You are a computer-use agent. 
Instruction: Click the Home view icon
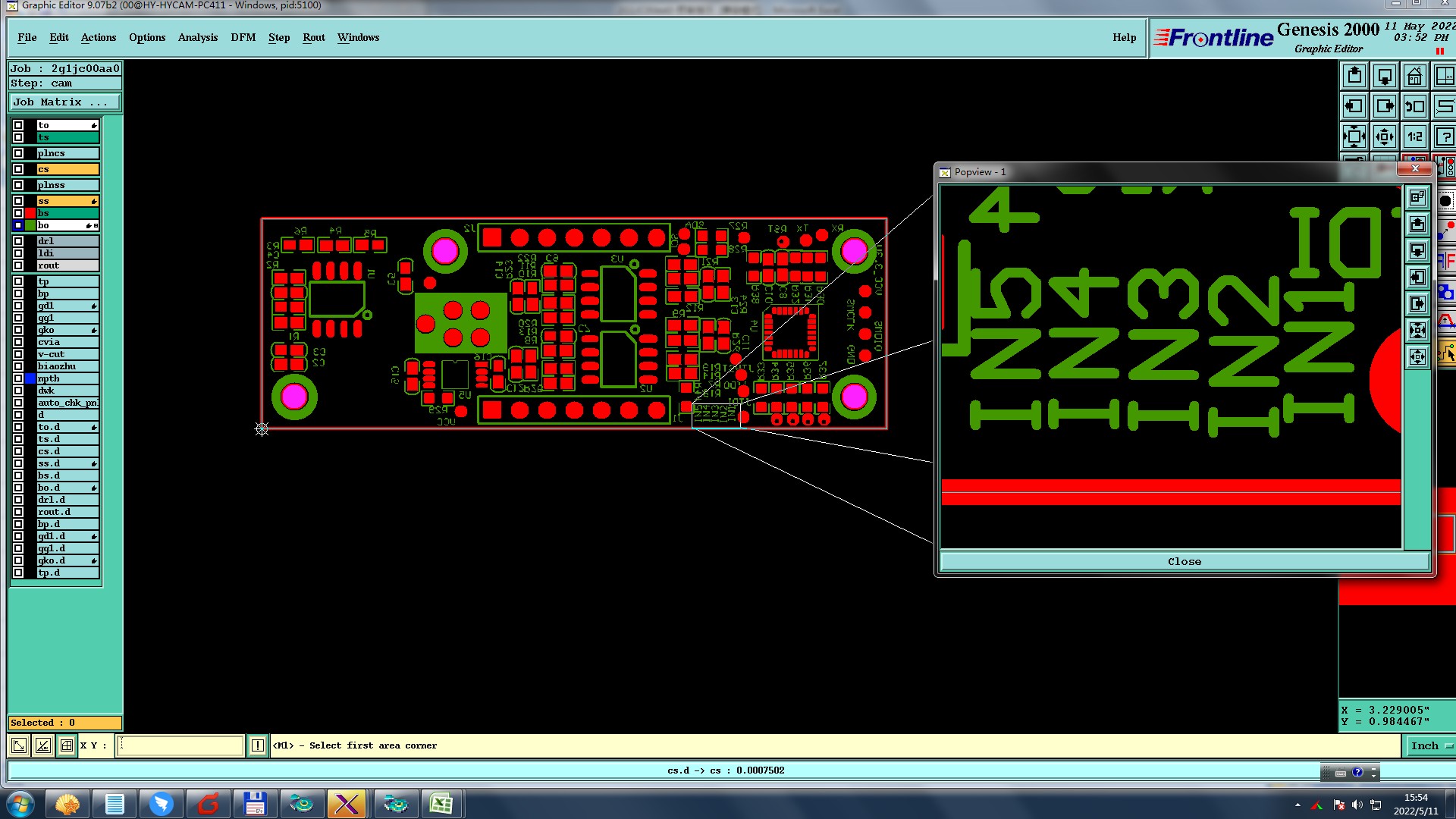click(1414, 76)
